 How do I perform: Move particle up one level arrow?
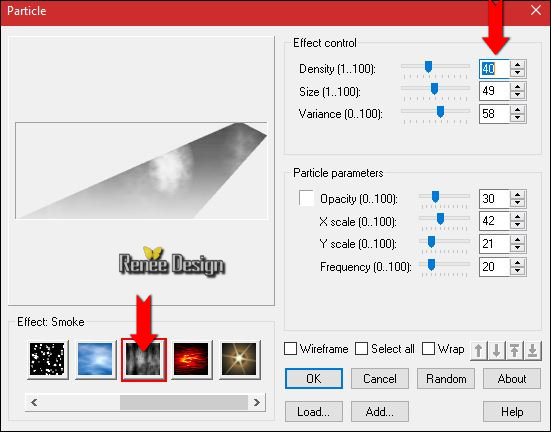[479, 350]
